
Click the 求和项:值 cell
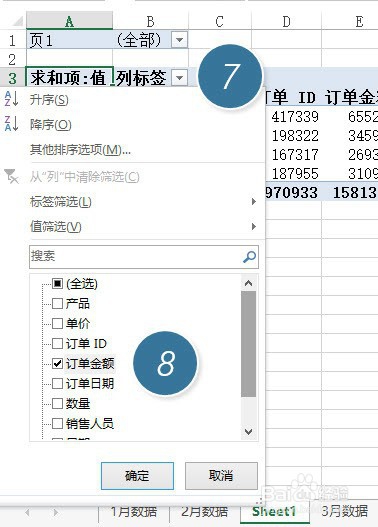point(70,78)
